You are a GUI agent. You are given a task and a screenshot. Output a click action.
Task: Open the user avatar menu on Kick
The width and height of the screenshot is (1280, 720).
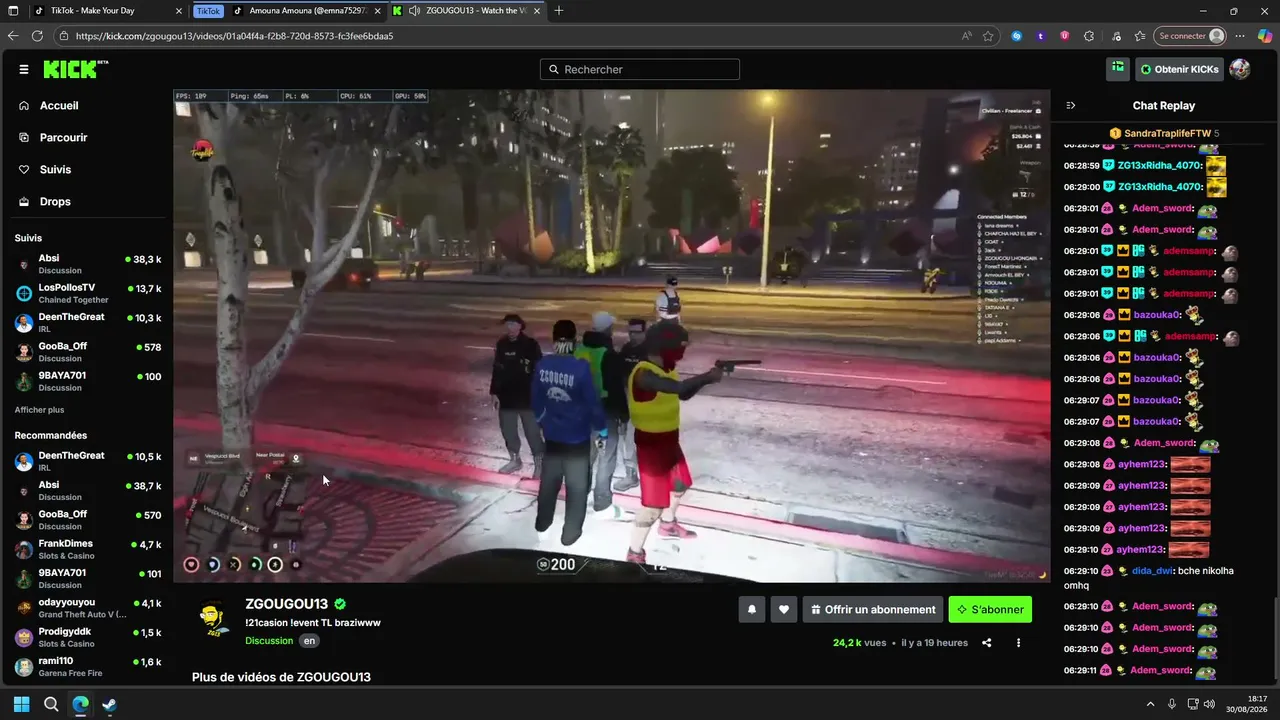[1239, 69]
